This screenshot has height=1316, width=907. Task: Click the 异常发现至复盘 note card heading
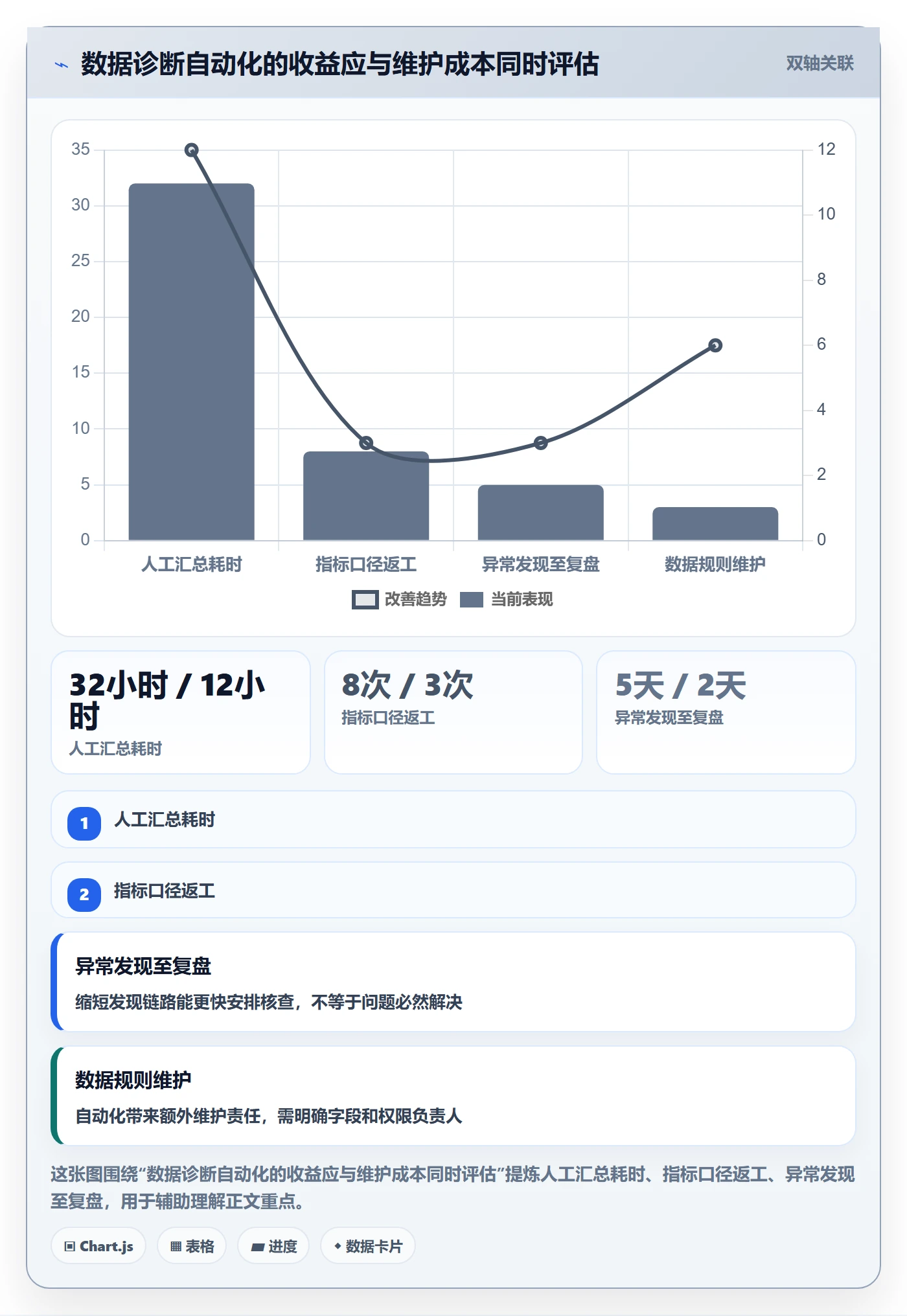143,966
